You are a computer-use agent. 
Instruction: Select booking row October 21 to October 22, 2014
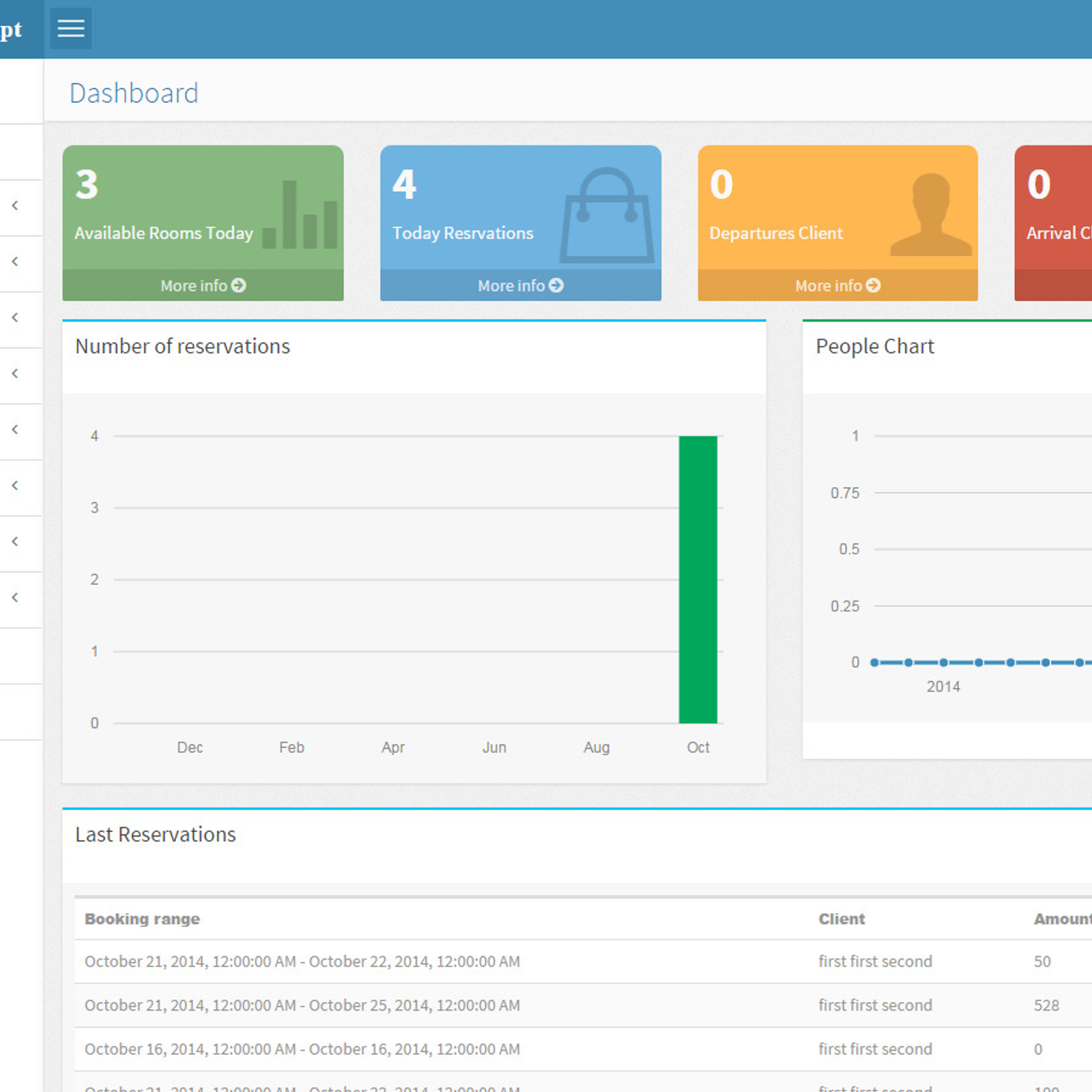(583, 962)
